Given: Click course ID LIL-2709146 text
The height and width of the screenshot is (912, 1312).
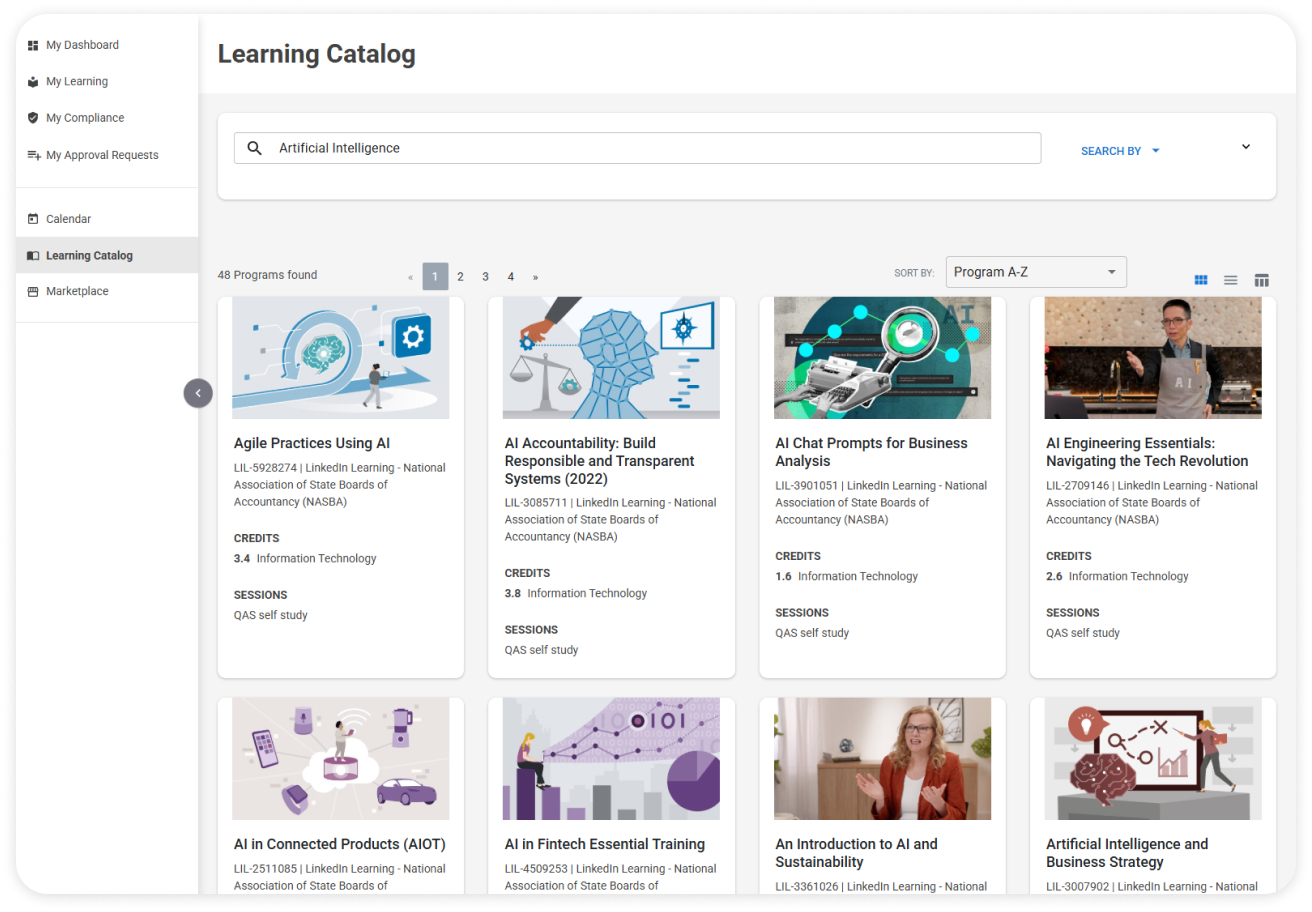Looking at the screenshot, I should (1078, 486).
